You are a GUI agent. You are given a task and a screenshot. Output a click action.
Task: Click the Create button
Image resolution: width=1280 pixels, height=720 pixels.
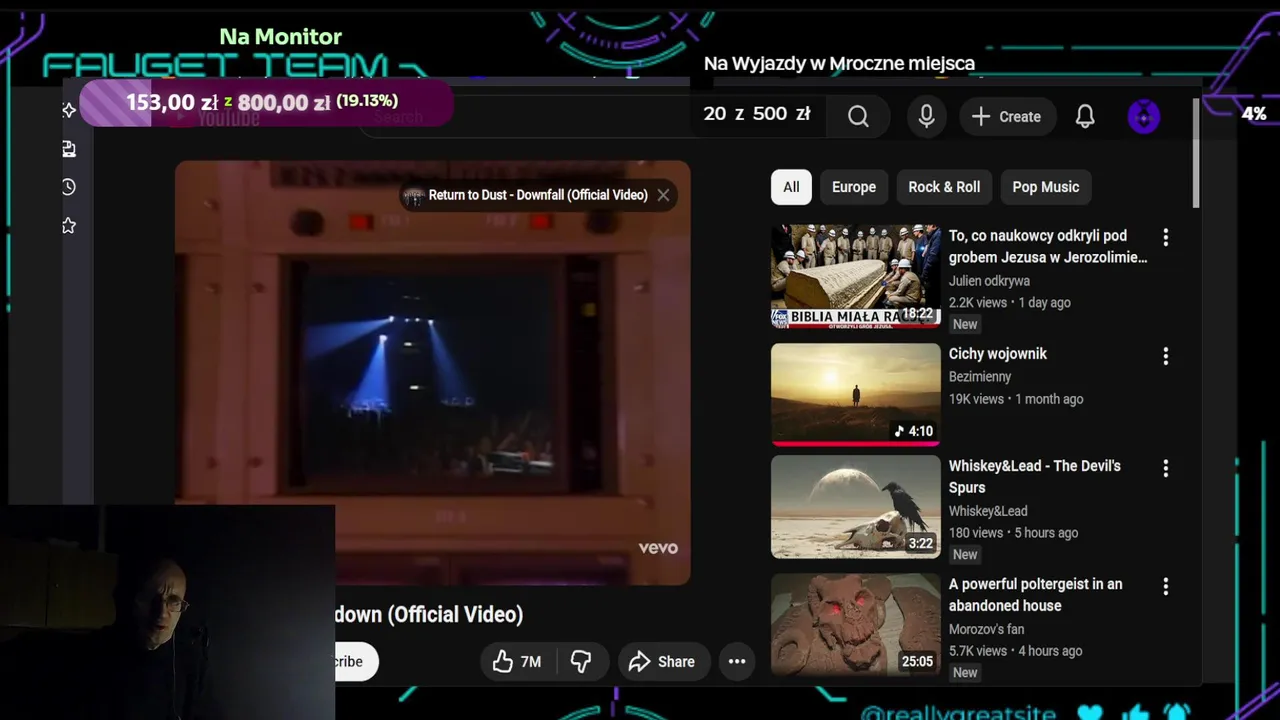(x=1007, y=116)
